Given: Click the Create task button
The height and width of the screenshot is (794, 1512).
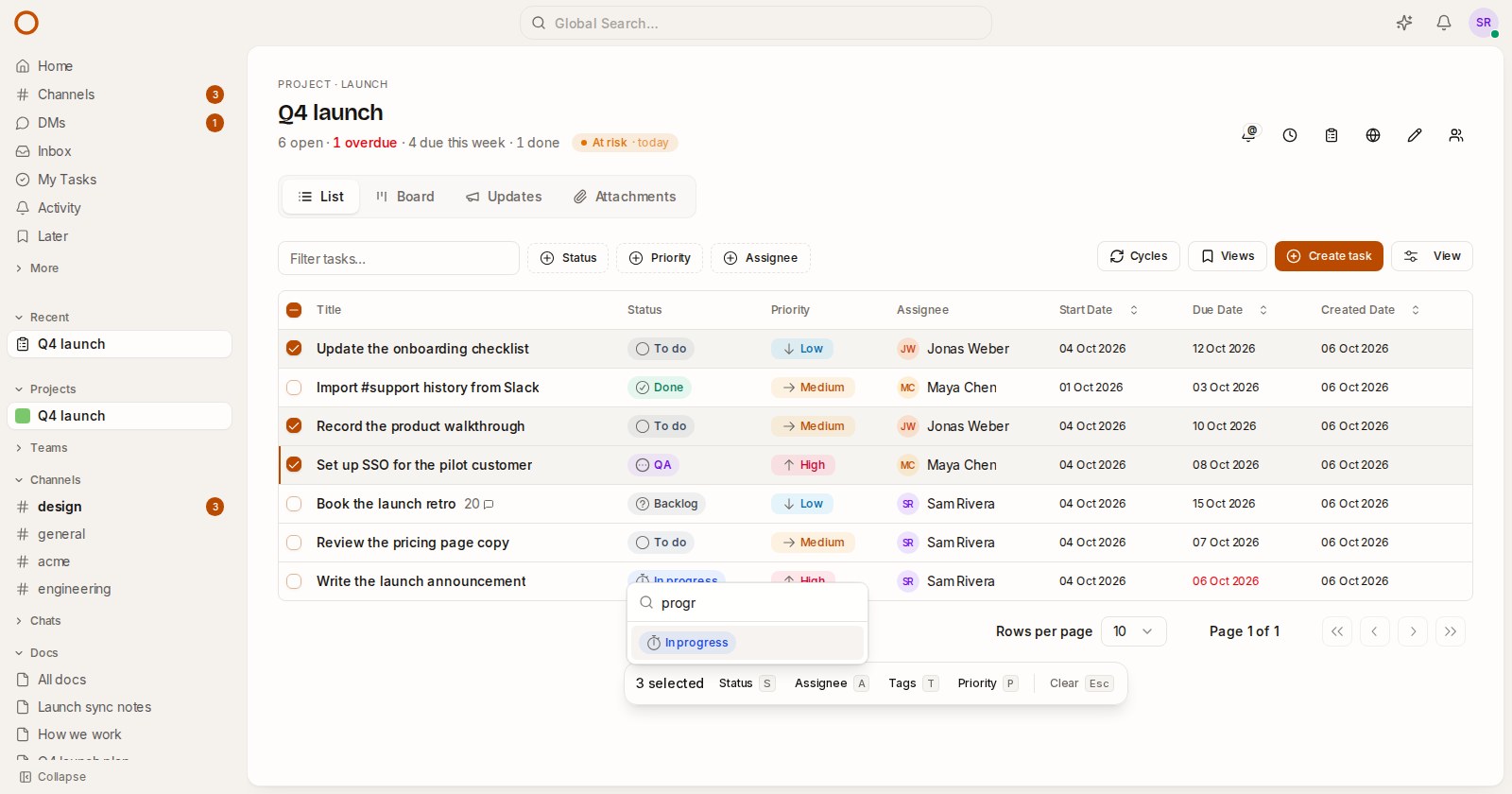Looking at the screenshot, I should (x=1329, y=256).
